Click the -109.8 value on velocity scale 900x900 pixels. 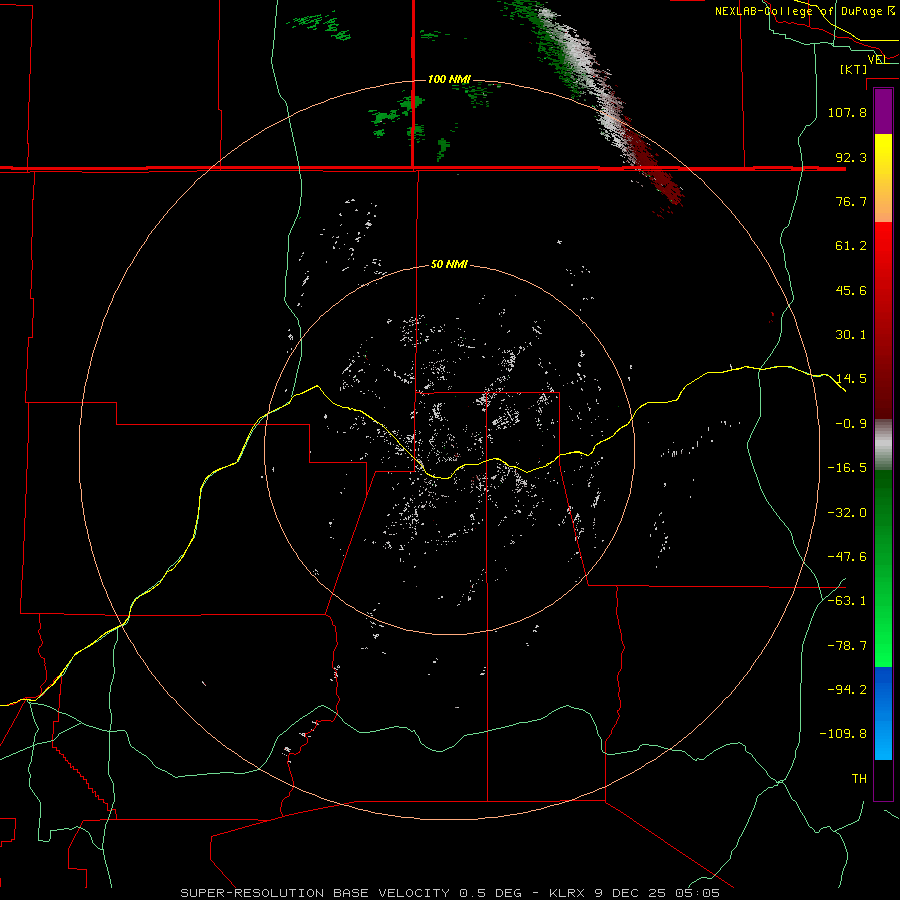[844, 734]
